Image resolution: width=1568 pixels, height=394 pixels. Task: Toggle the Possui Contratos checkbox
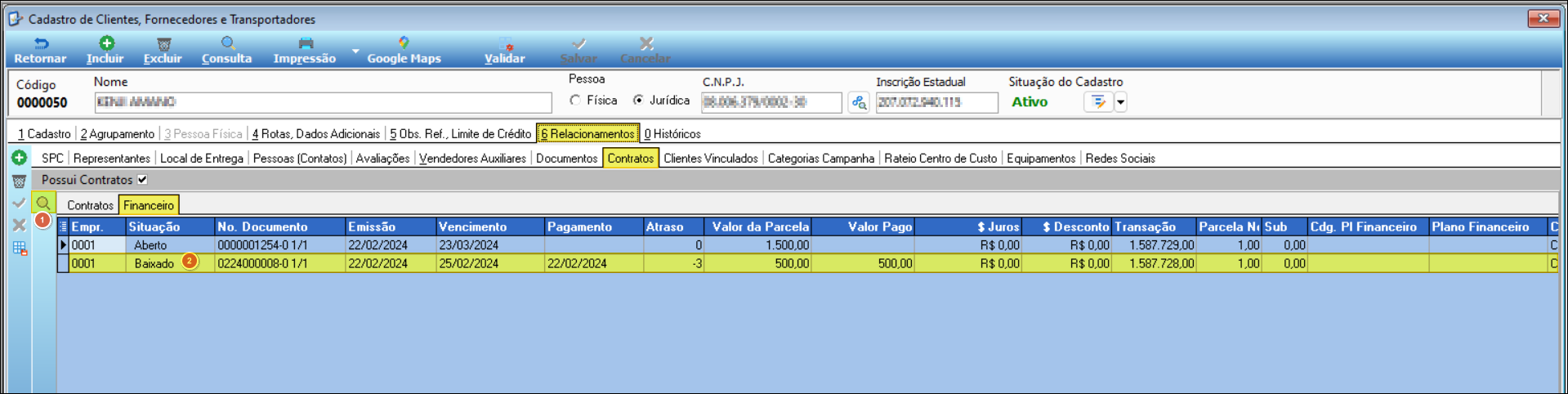142,180
